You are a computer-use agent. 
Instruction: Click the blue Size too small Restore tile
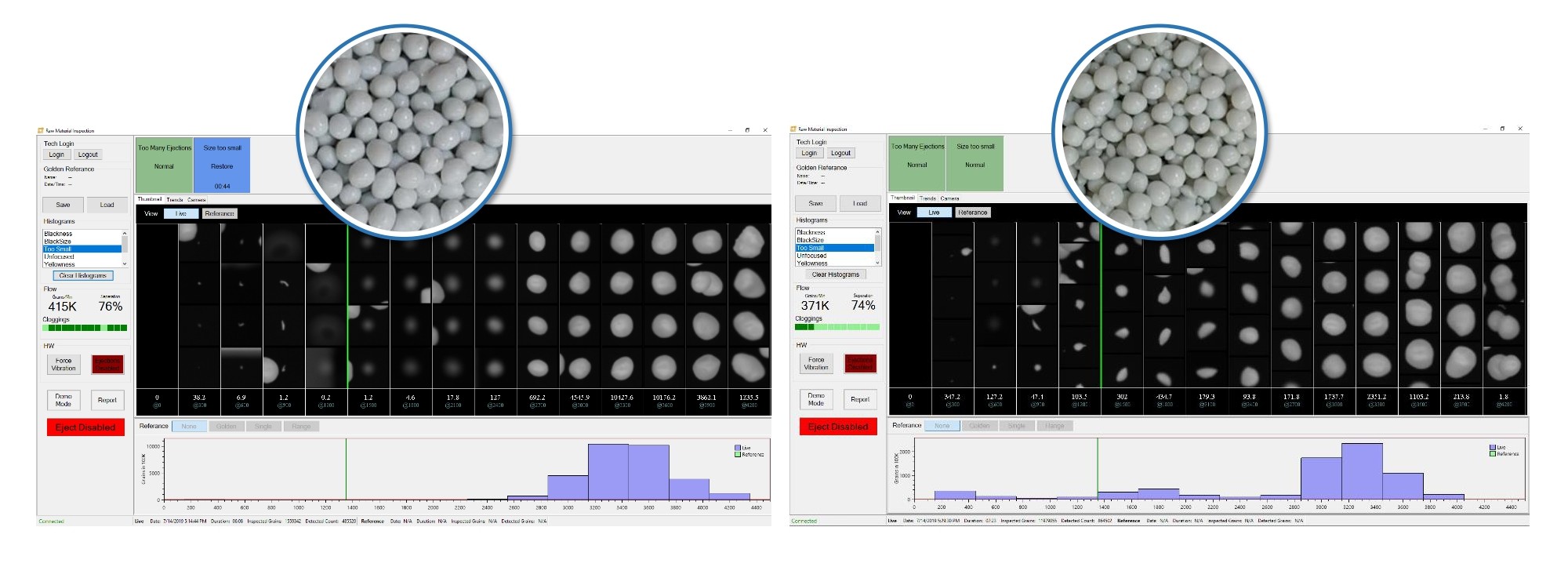pos(222,165)
